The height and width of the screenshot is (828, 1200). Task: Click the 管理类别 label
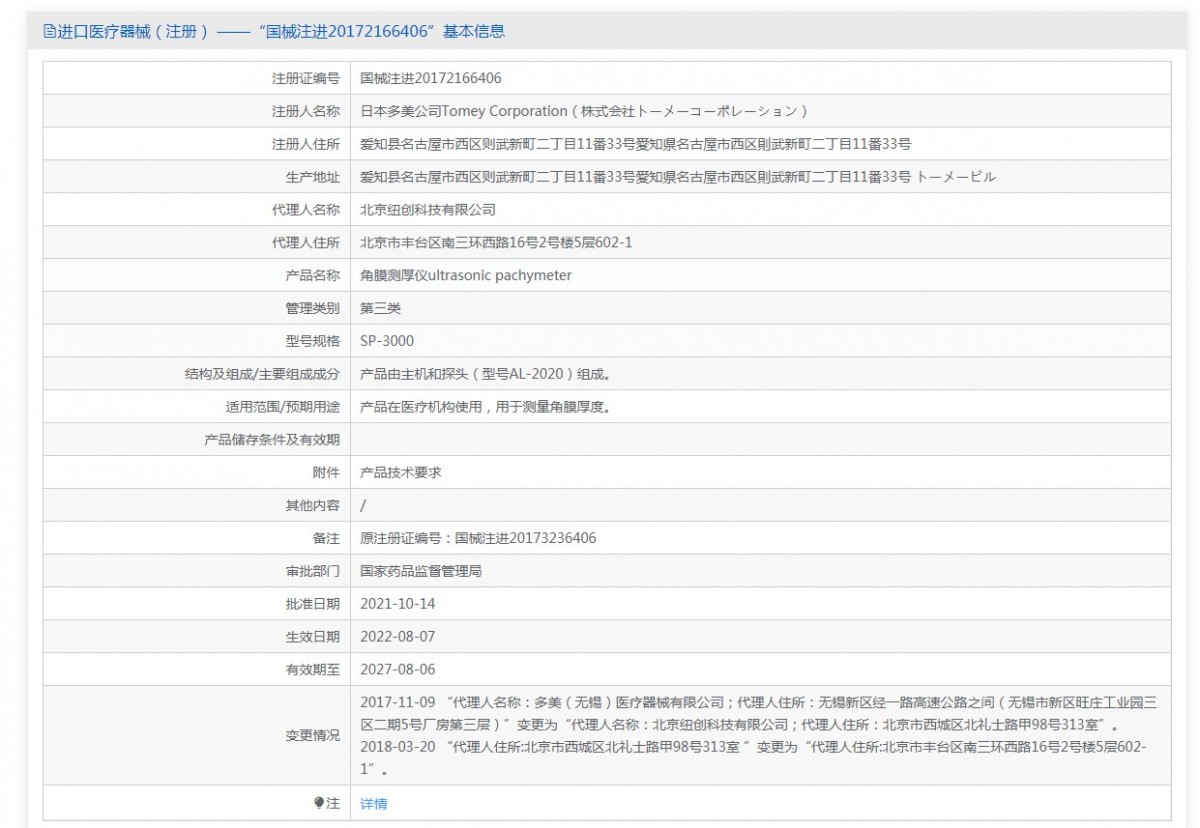coord(313,308)
